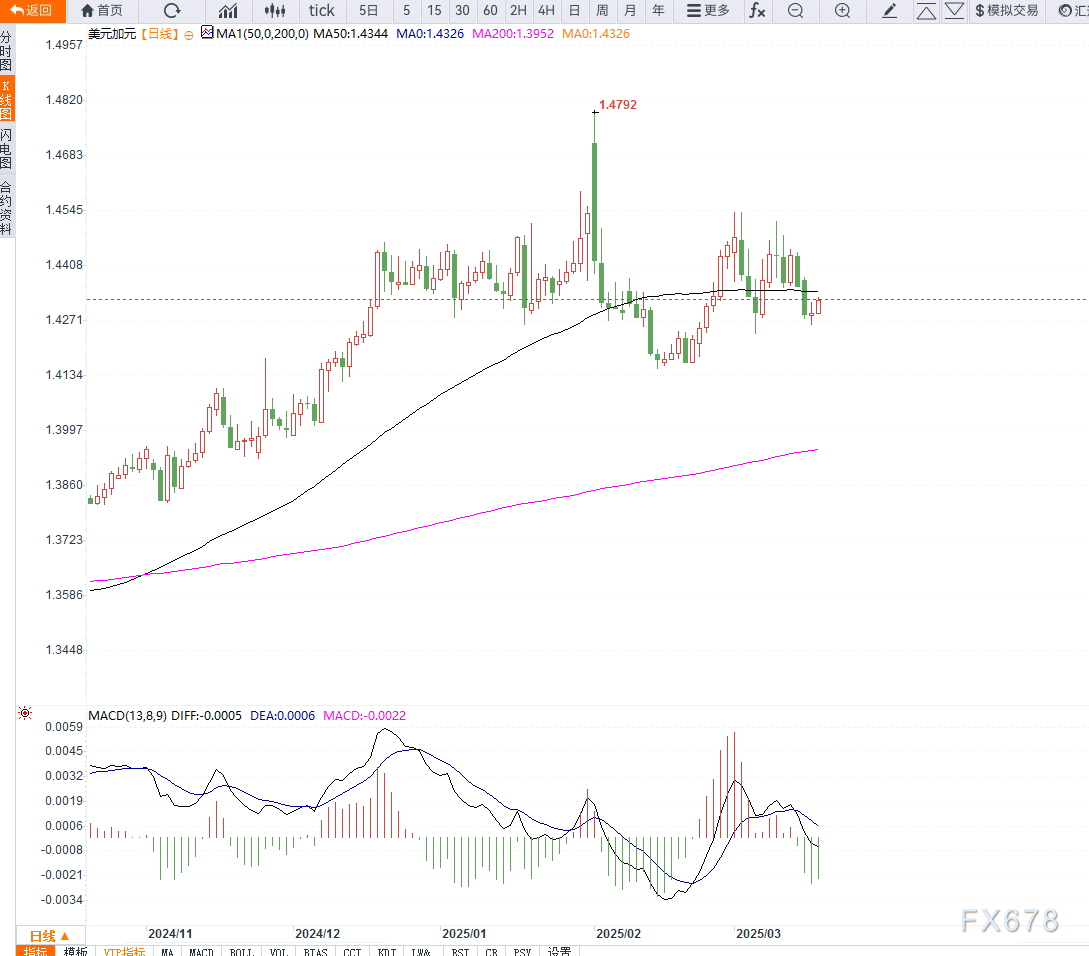Click the orange circle icon beside 日线

(189, 35)
